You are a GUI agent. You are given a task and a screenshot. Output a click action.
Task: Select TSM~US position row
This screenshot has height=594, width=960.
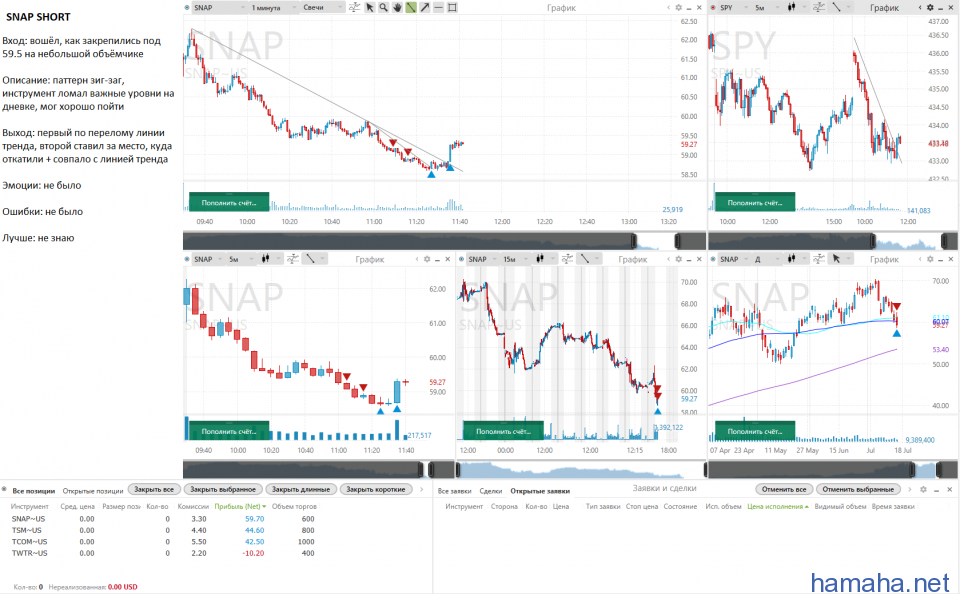point(163,530)
